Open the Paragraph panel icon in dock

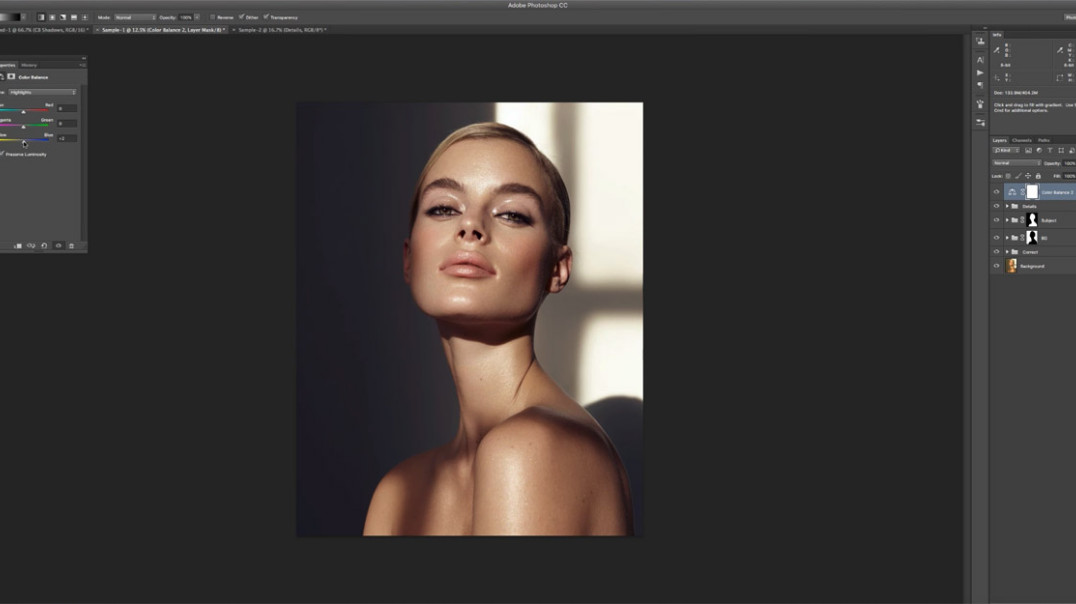click(980, 85)
